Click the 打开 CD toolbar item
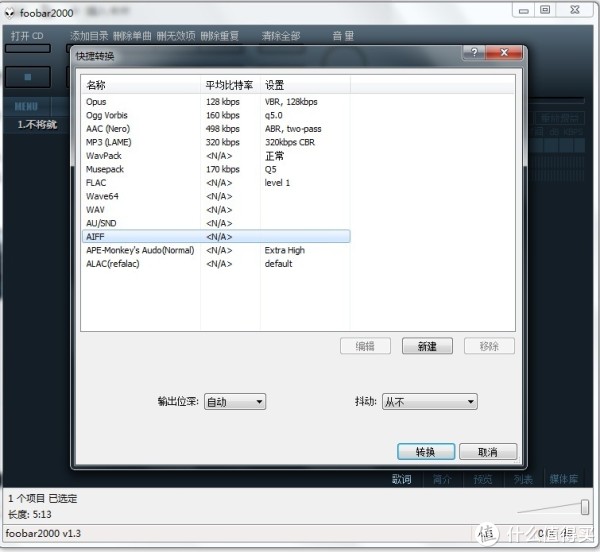This screenshot has height=552, width=600. point(27,36)
